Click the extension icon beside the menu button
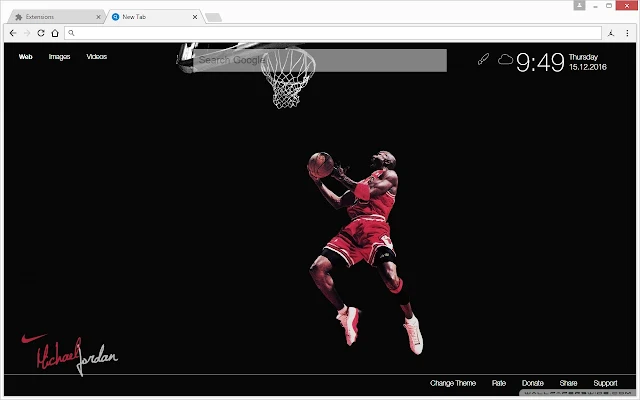 tap(611, 33)
